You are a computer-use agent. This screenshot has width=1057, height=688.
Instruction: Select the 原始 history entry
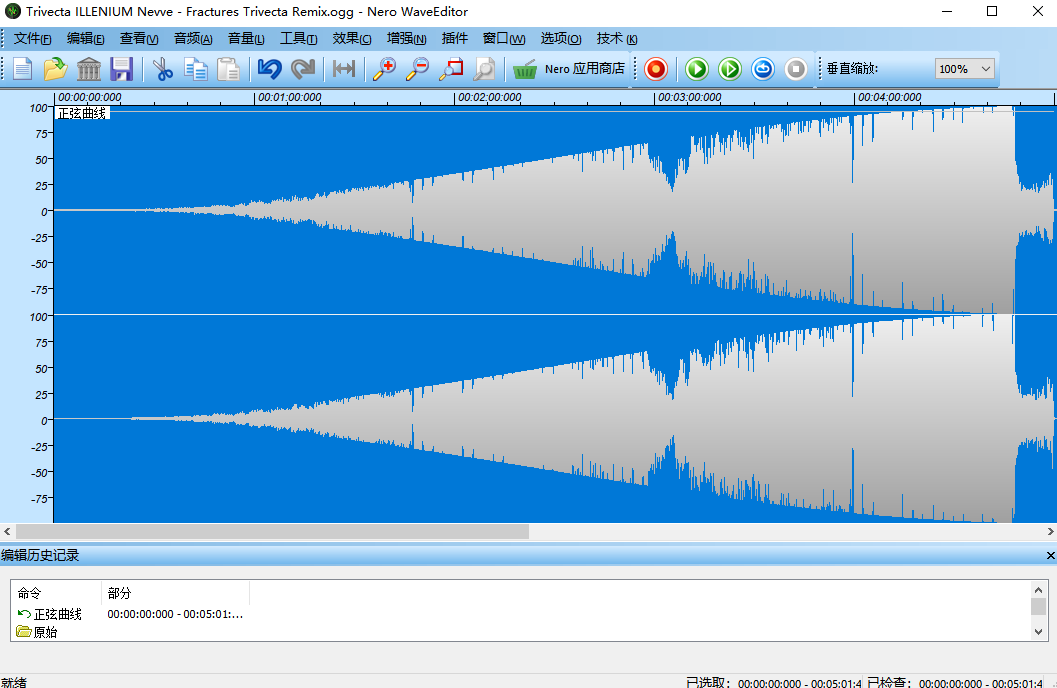tap(45, 632)
